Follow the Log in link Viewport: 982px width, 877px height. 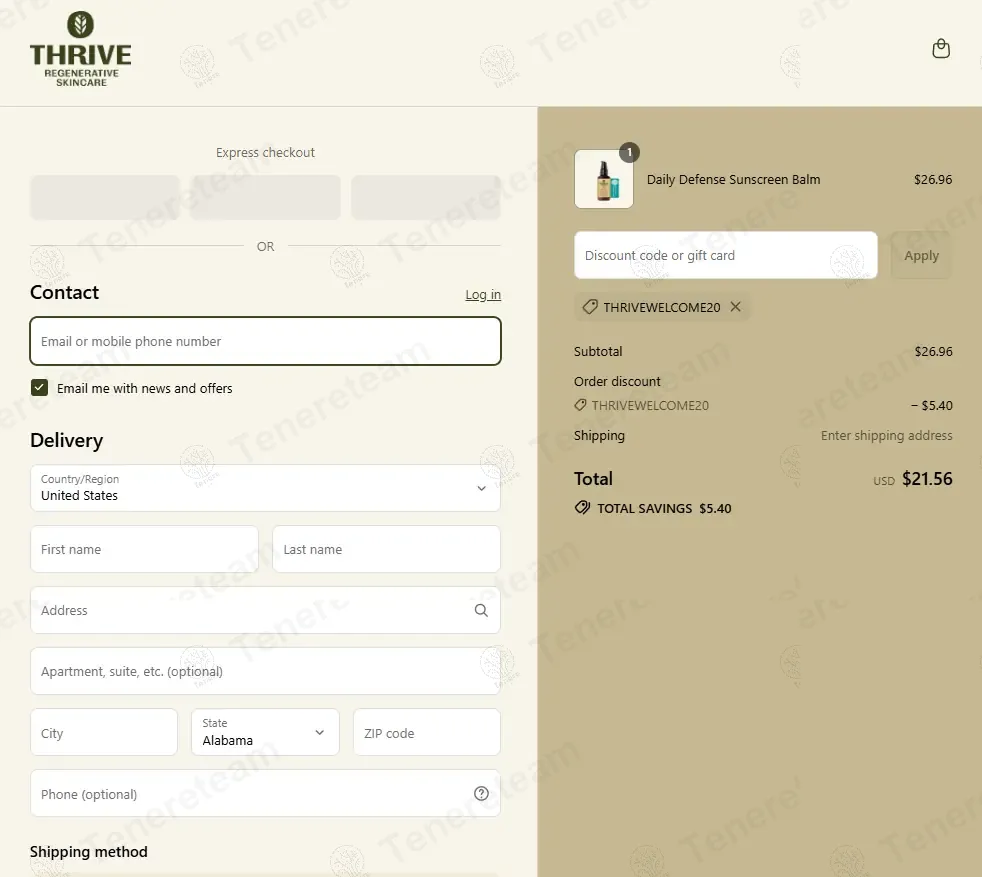click(483, 294)
